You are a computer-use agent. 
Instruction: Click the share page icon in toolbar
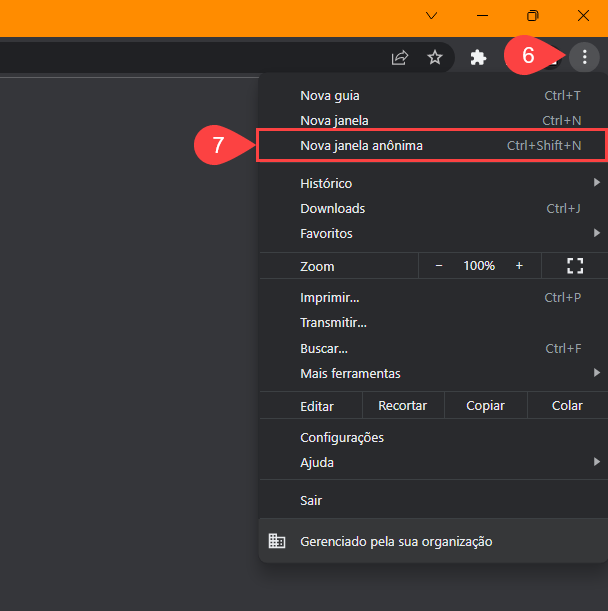[x=400, y=58]
